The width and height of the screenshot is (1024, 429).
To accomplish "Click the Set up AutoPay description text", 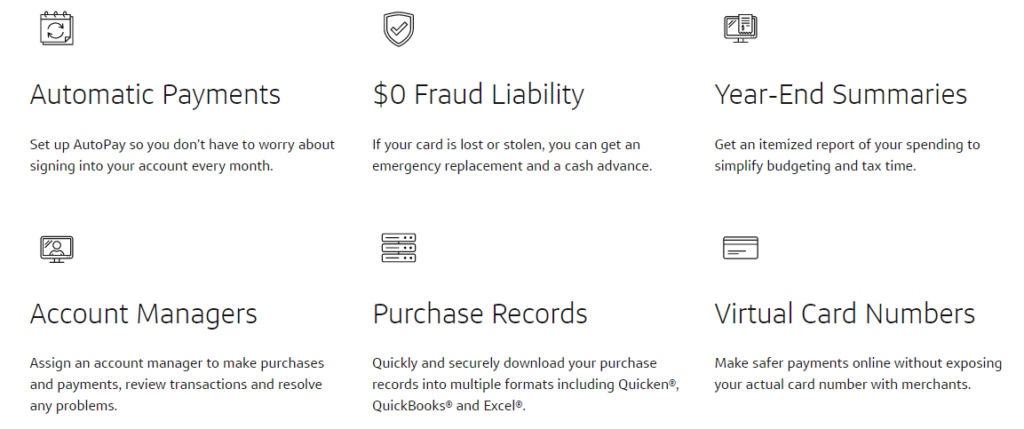I will tap(182, 155).
